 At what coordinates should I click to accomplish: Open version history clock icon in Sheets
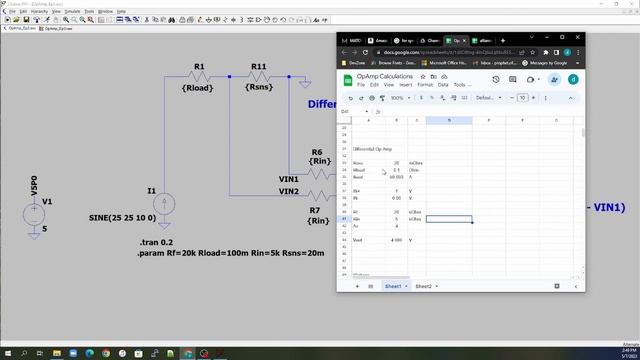[x=496, y=80]
